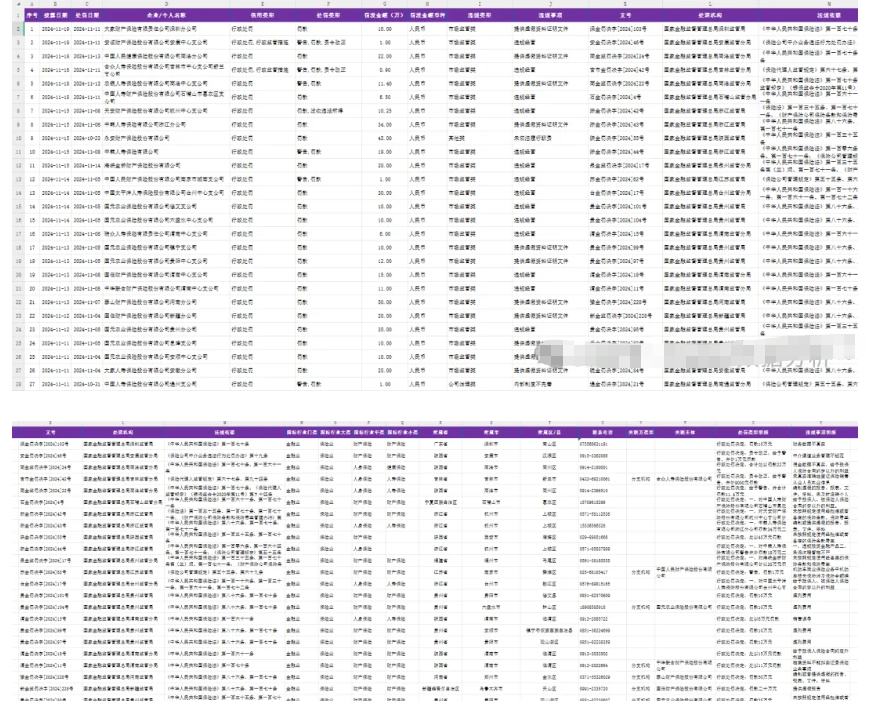Select row number 28 in upper table

[x=18, y=384]
